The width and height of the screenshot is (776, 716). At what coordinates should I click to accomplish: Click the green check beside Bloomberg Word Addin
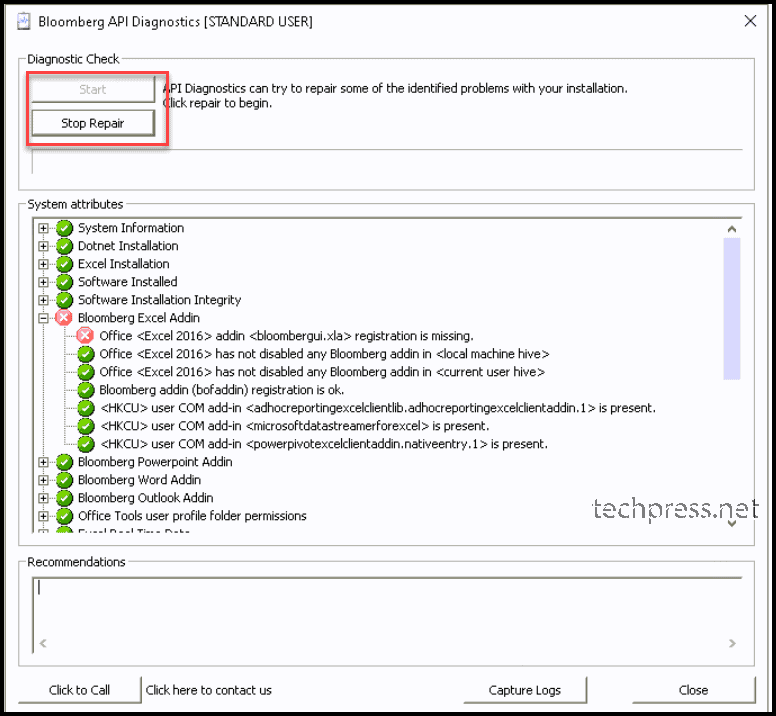tap(64, 480)
